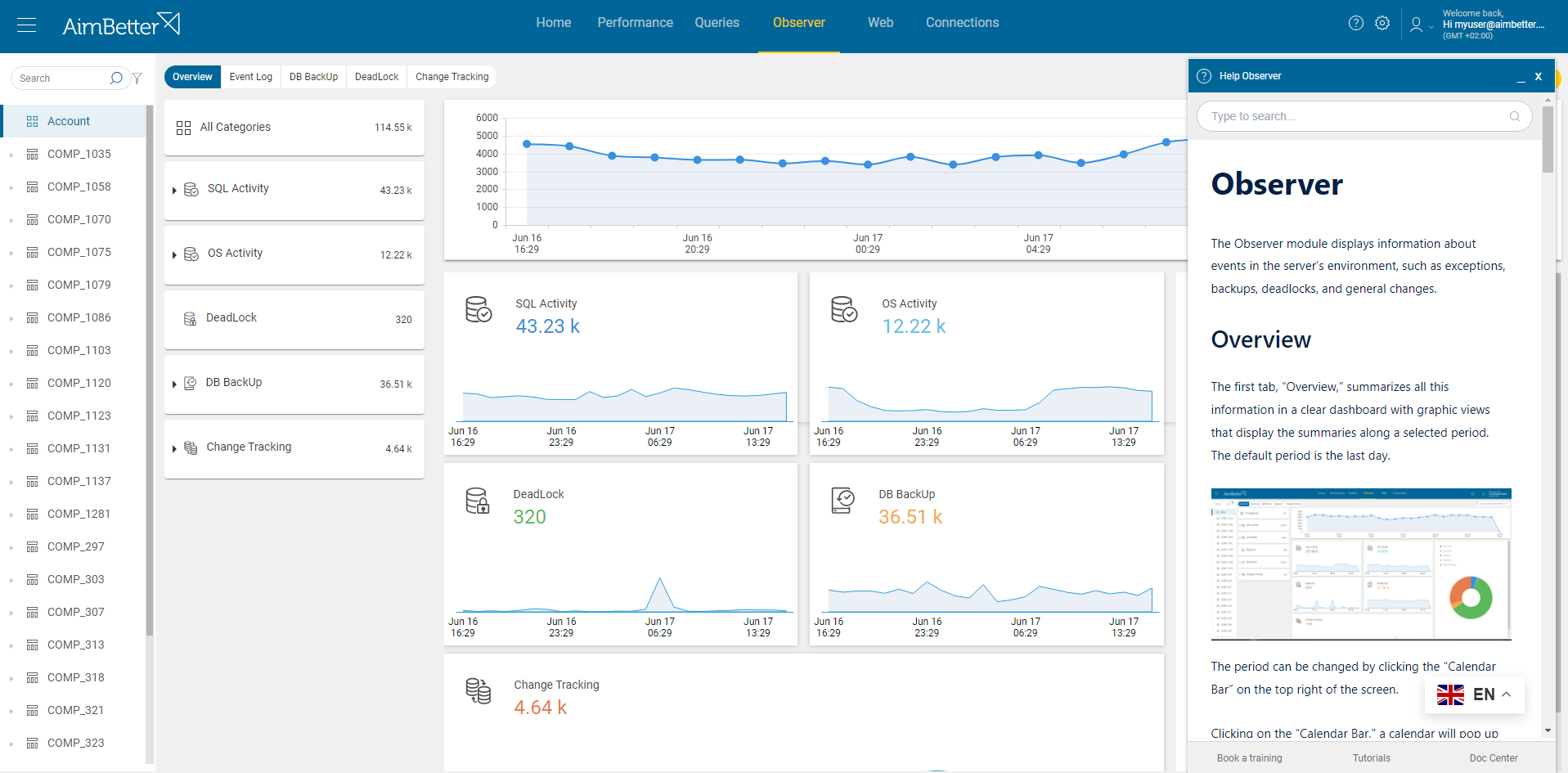
Task: Switch to the Change Tracking tab
Action: point(452,77)
